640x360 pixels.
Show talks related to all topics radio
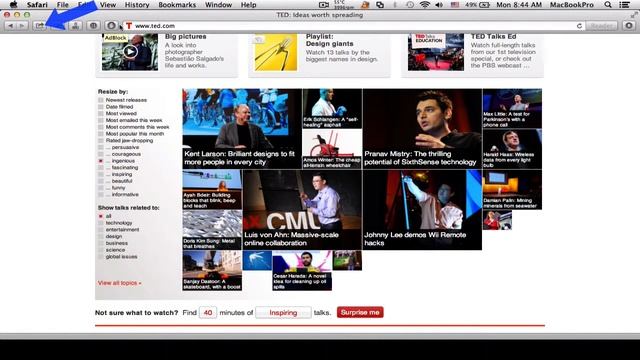pos(101,216)
